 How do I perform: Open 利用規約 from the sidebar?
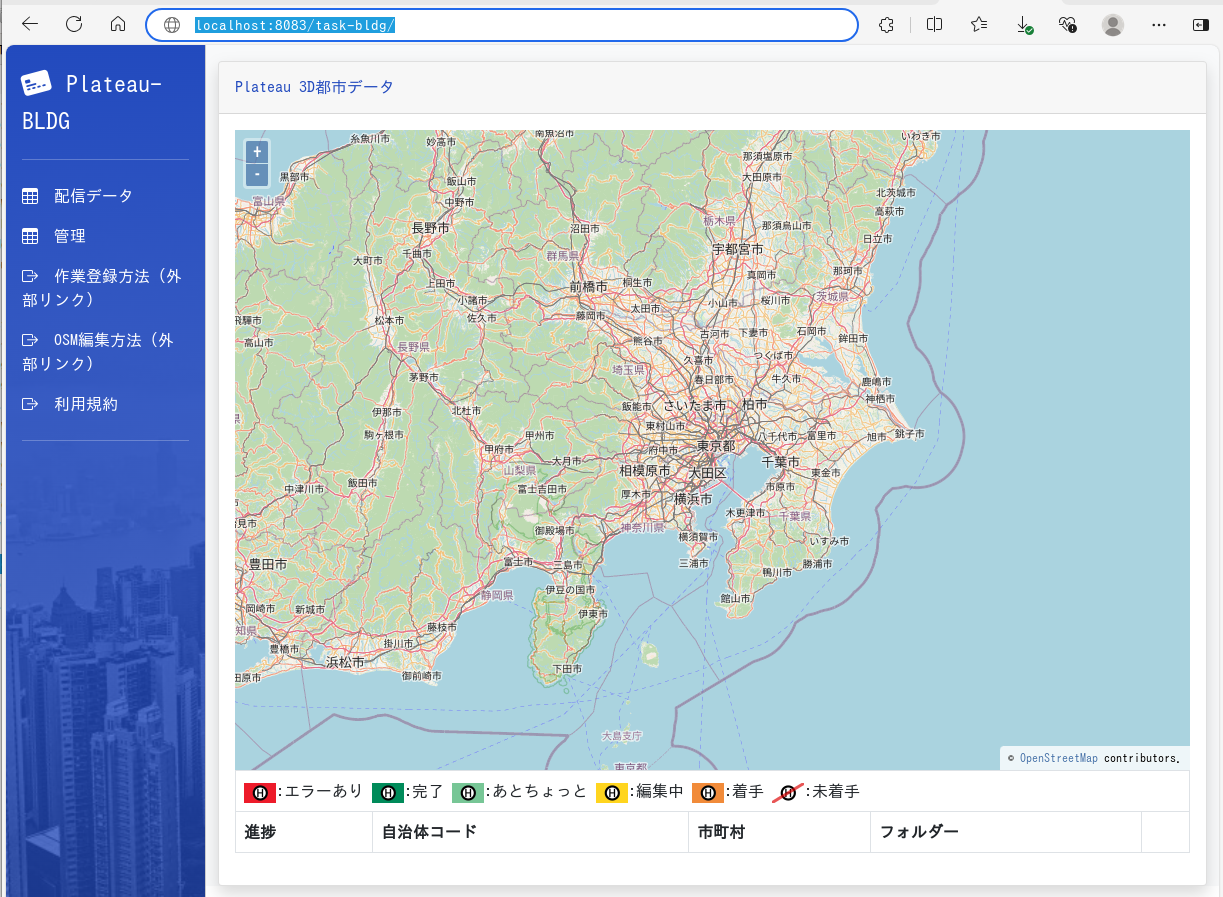86,404
